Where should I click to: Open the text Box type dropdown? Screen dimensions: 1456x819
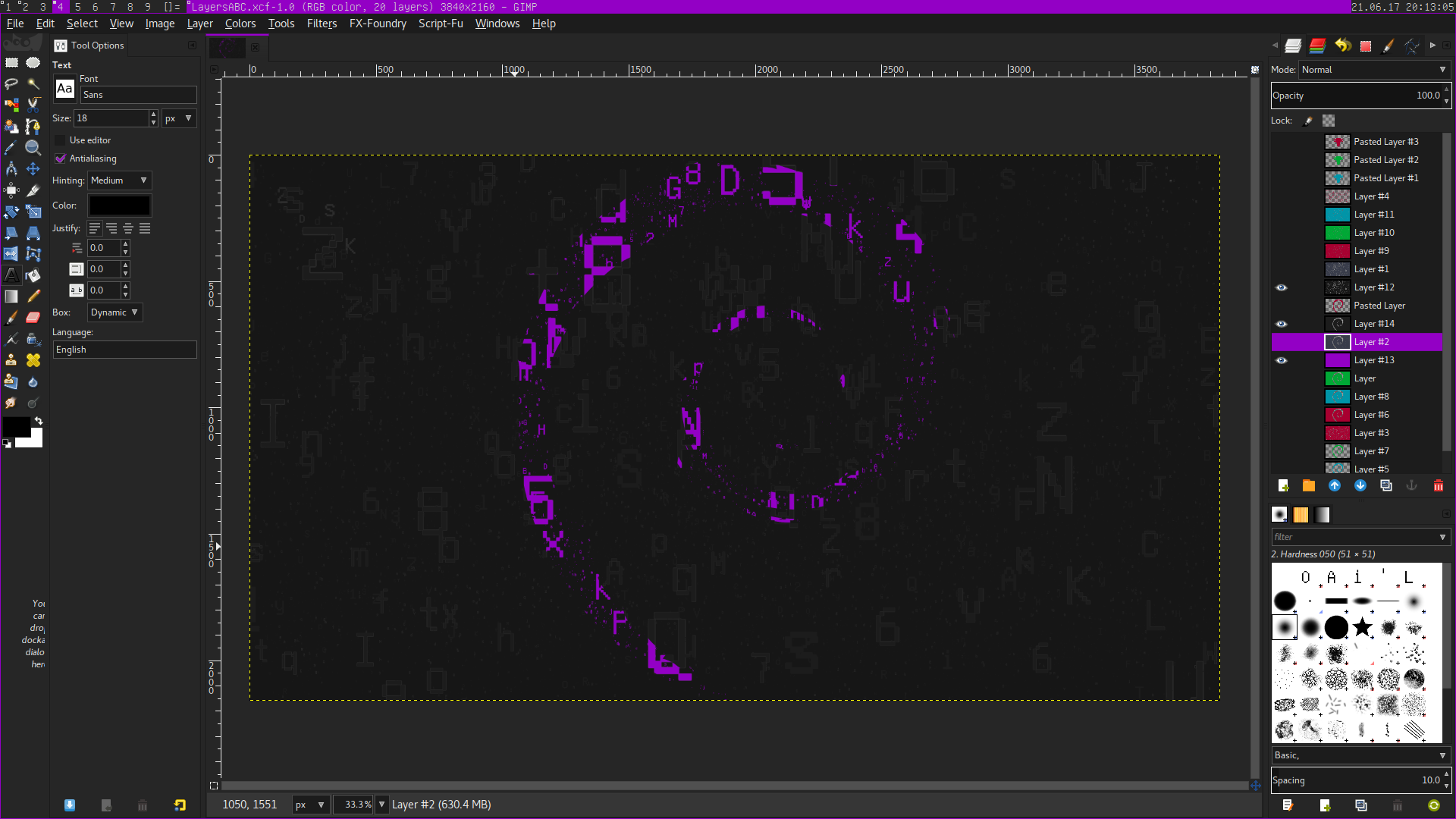(115, 312)
